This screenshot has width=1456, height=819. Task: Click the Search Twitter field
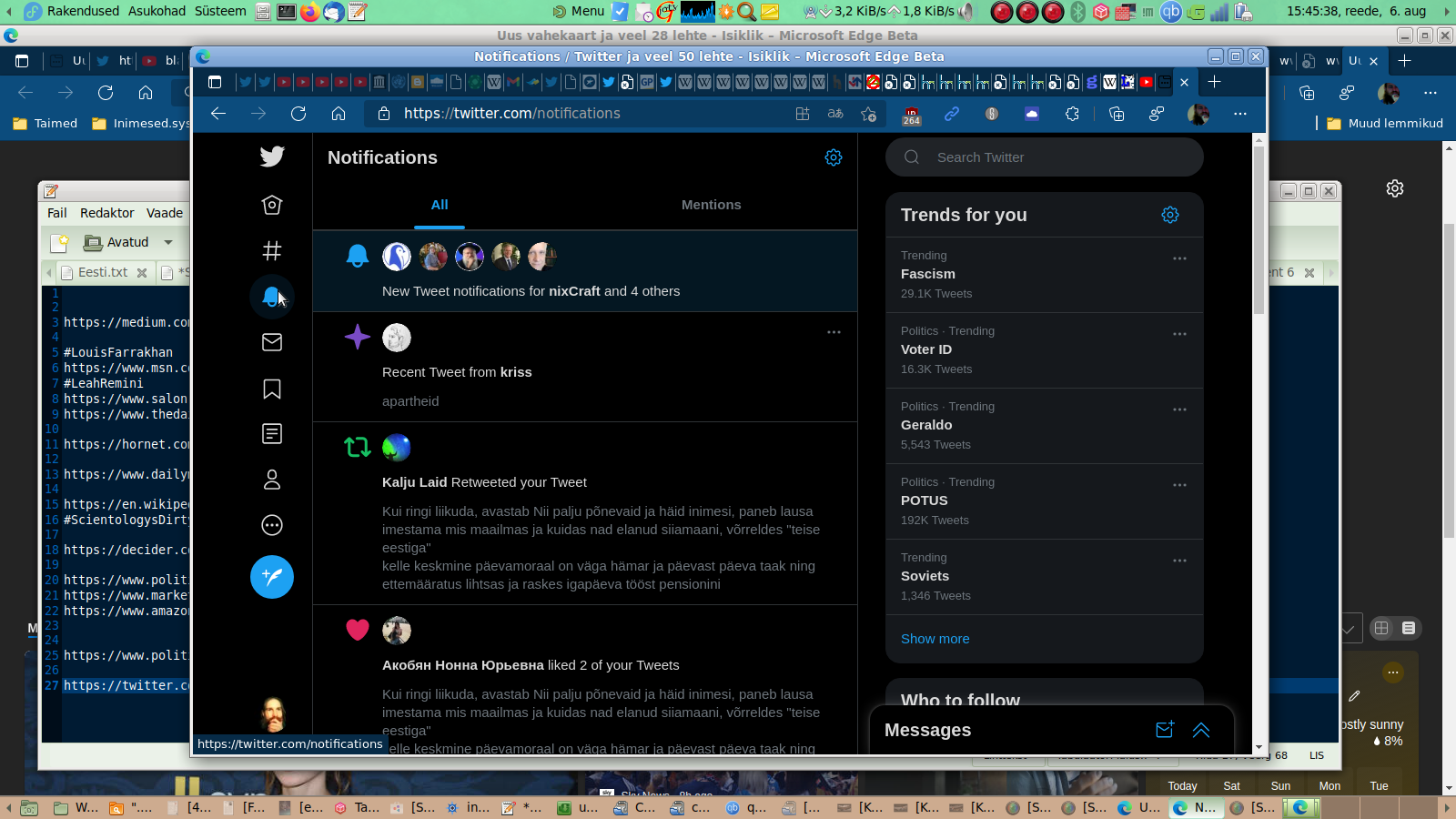pyautogui.click(x=1045, y=157)
